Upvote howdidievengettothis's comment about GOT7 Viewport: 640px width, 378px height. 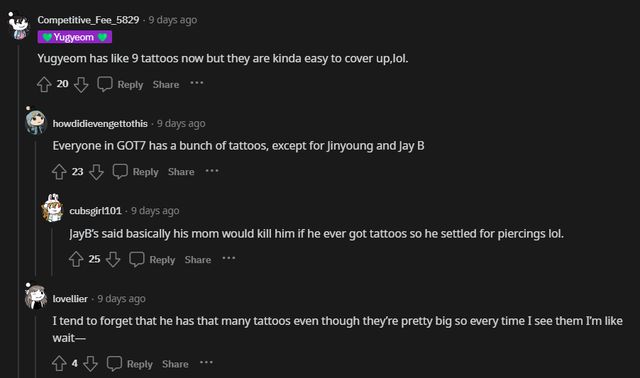59,172
